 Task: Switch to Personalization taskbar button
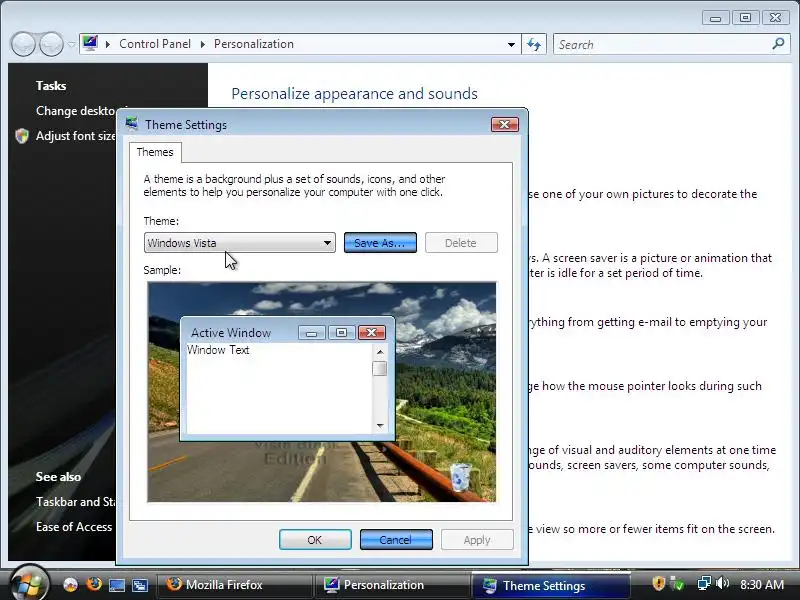point(391,585)
